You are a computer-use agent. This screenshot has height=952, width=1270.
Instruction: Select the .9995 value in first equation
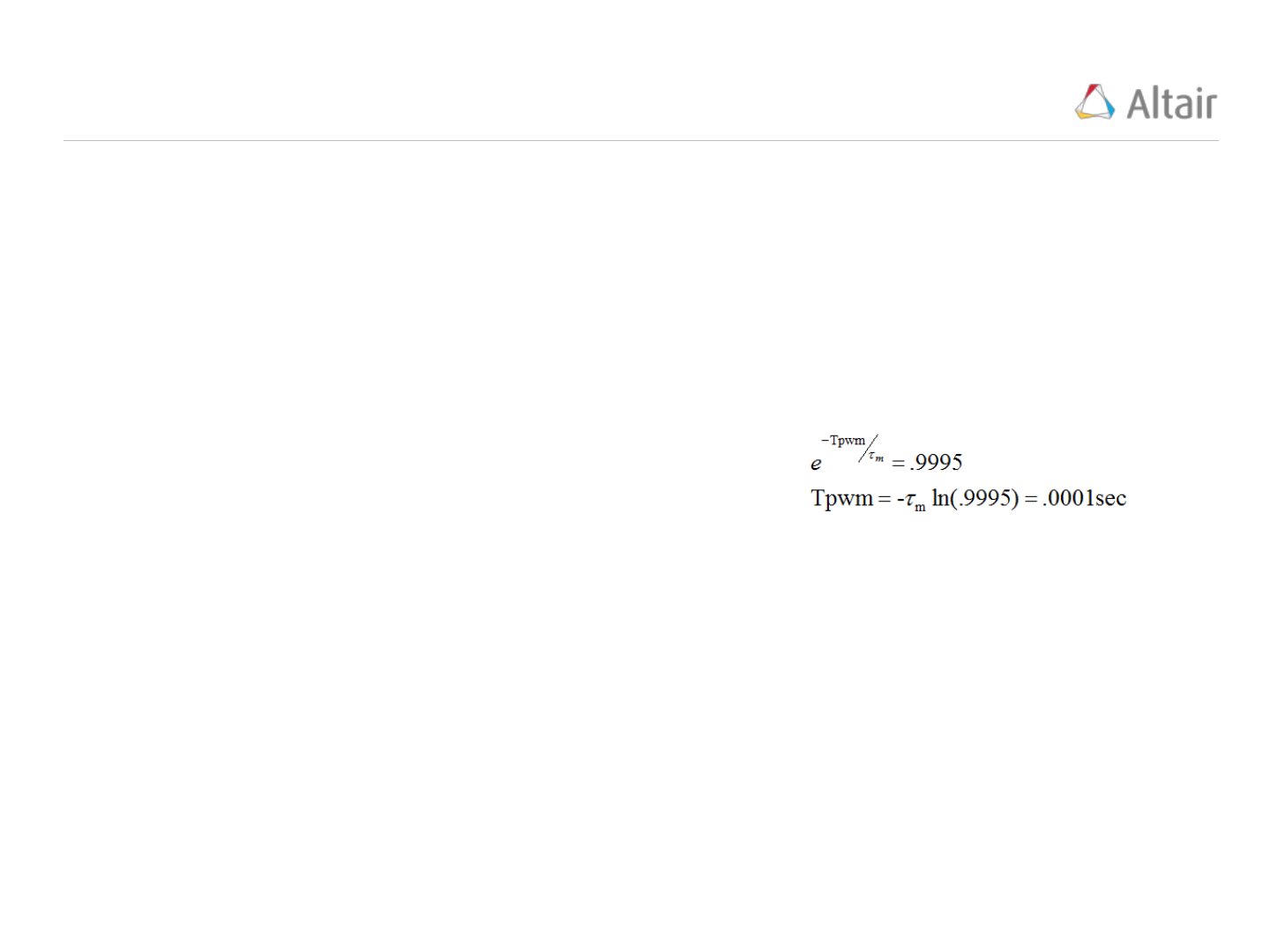coord(936,462)
